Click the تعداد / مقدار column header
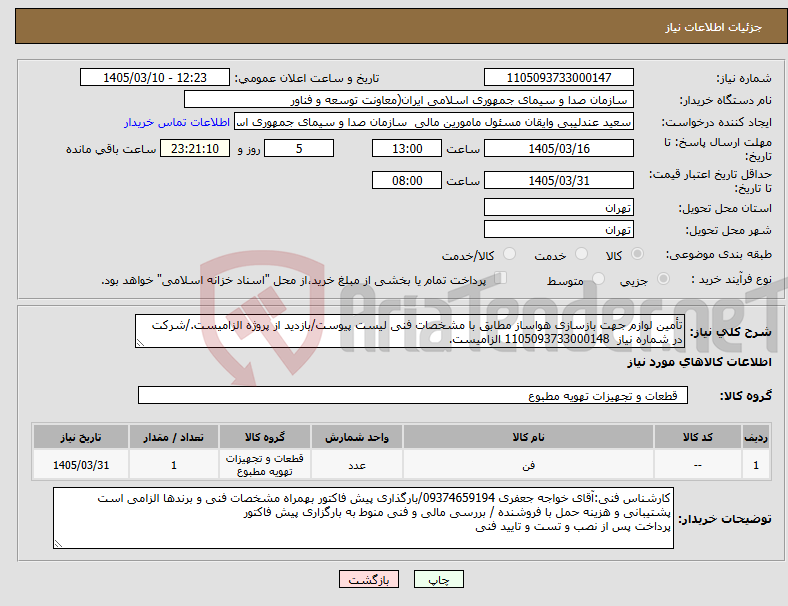 click(173, 437)
